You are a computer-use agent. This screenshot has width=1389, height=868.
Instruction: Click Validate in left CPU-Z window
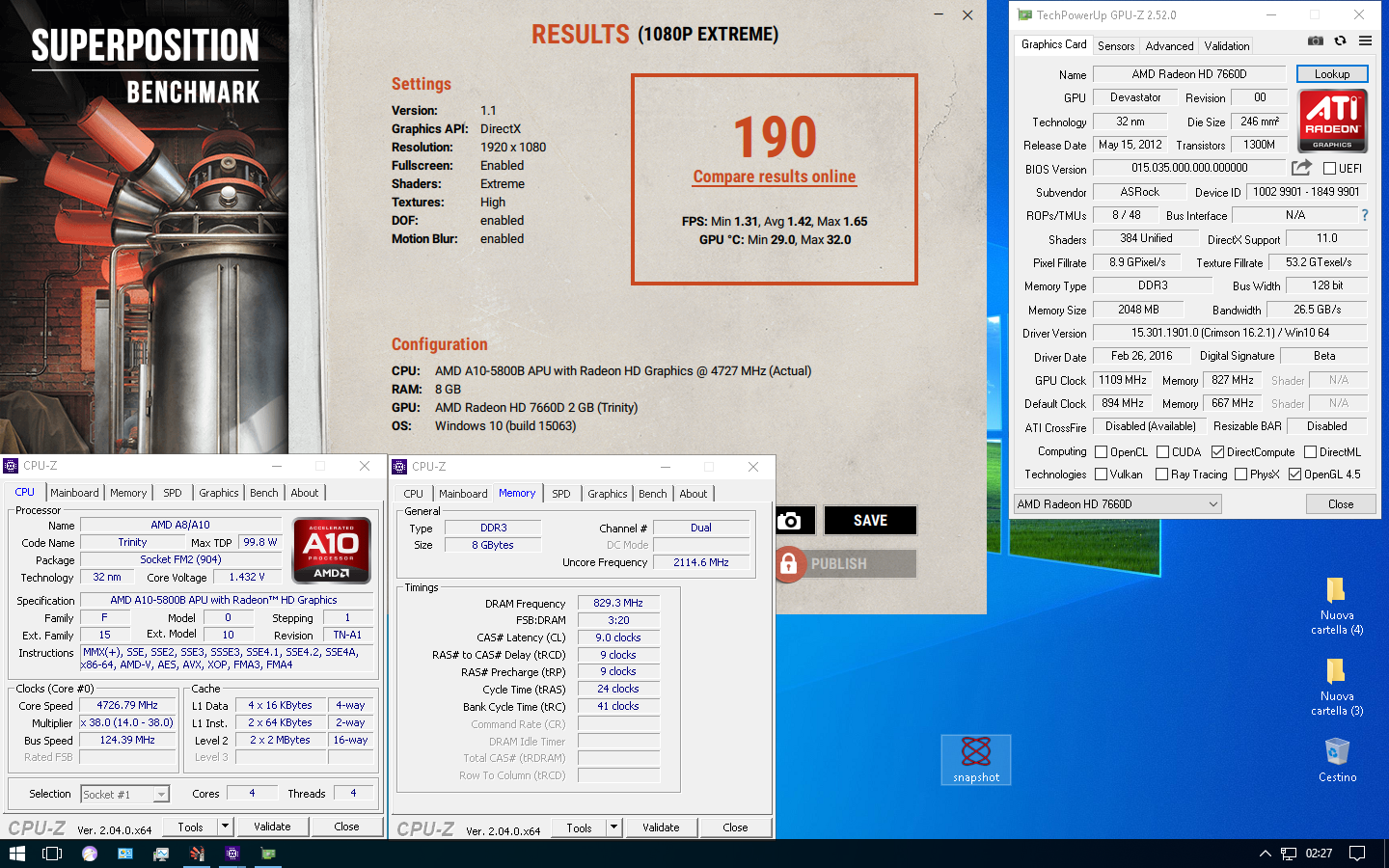pos(272,827)
